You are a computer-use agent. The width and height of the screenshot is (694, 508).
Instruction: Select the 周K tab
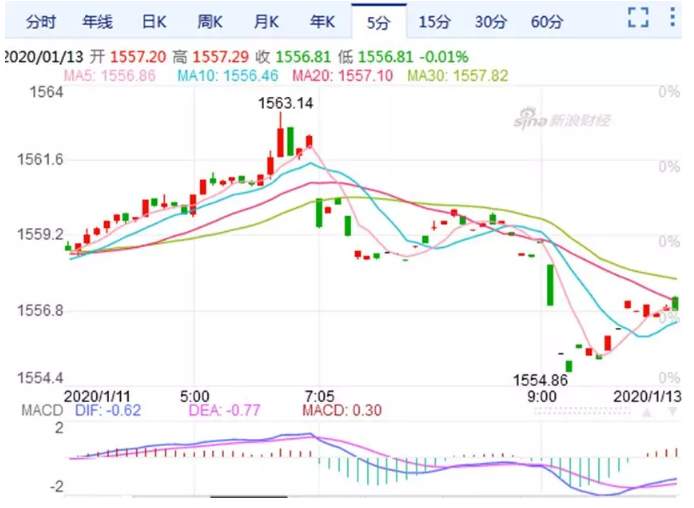tap(209, 21)
